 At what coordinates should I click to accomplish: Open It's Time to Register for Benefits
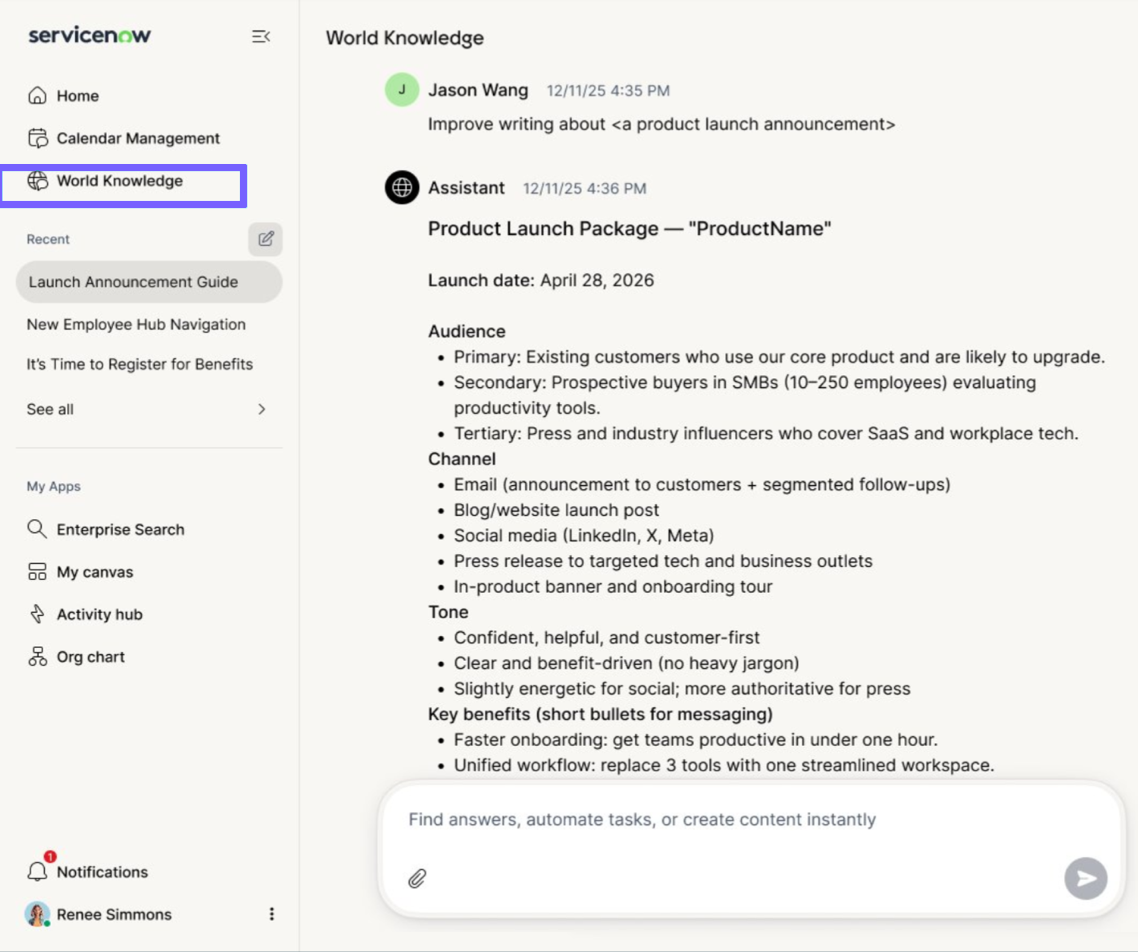click(140, 364)
